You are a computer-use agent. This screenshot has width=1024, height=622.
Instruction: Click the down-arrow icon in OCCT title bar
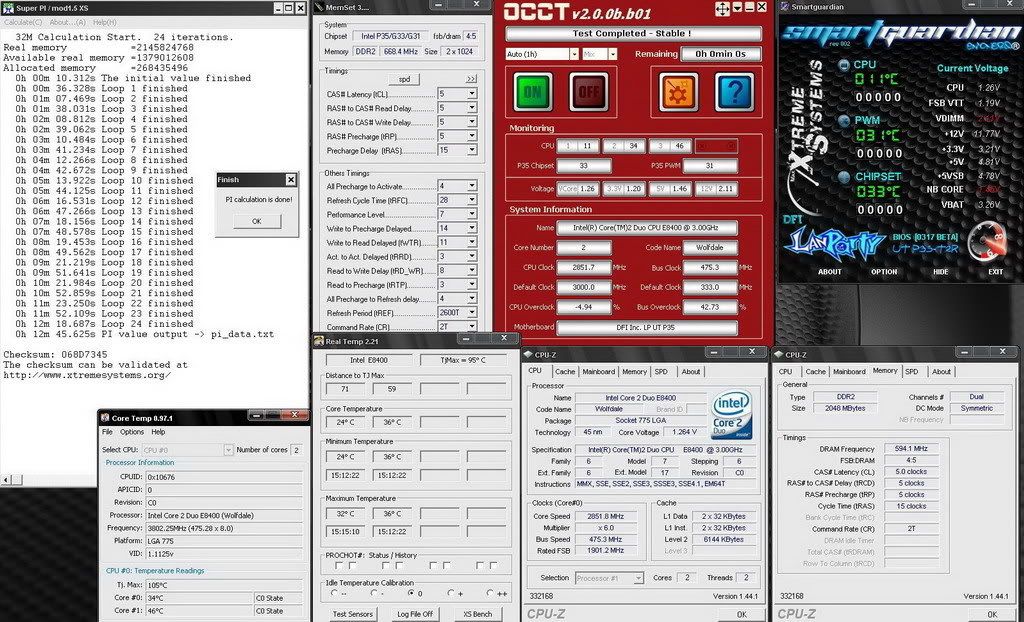click(x=737, y=8)
